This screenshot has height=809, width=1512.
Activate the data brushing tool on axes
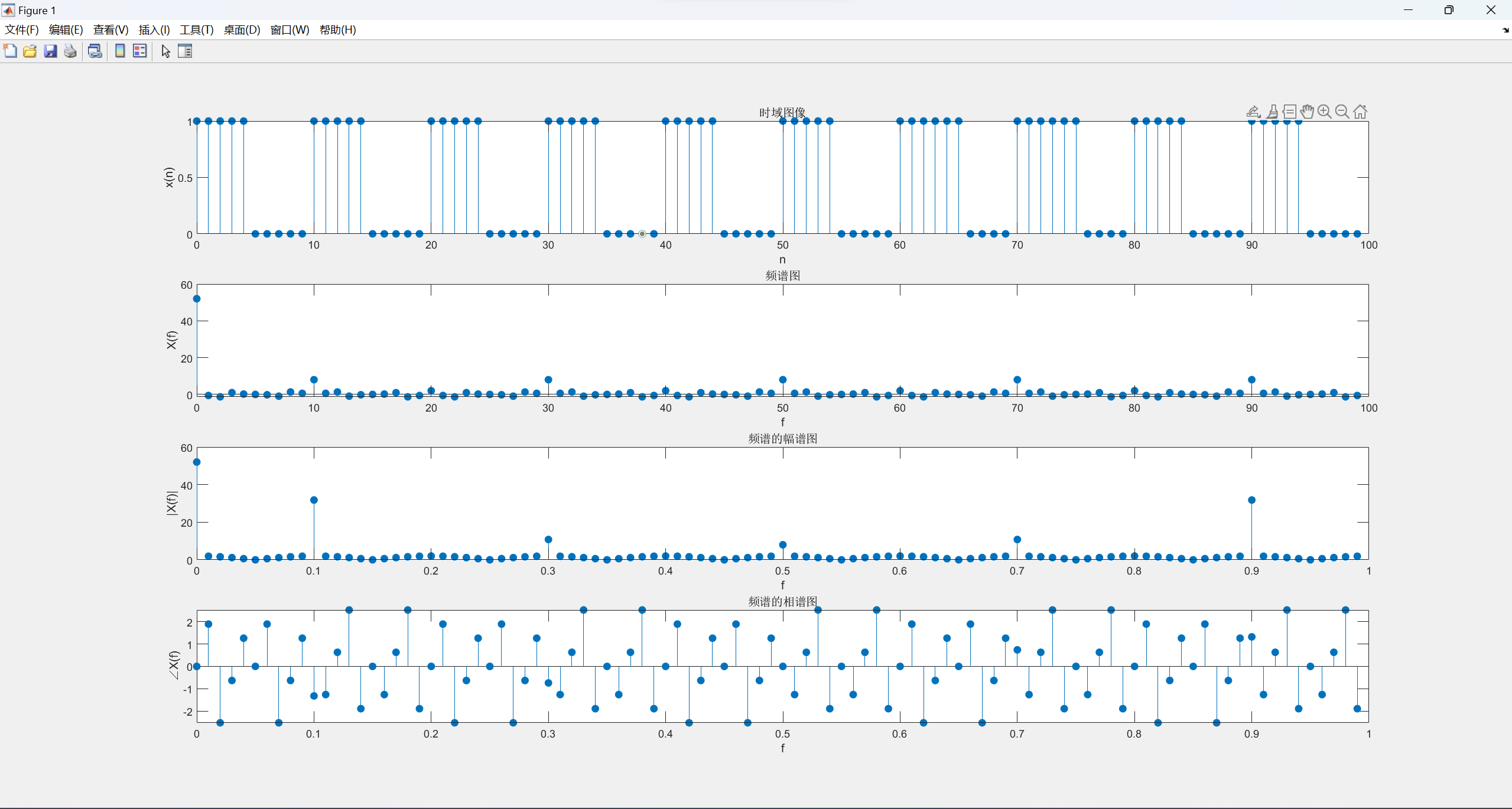[1272, 112]
